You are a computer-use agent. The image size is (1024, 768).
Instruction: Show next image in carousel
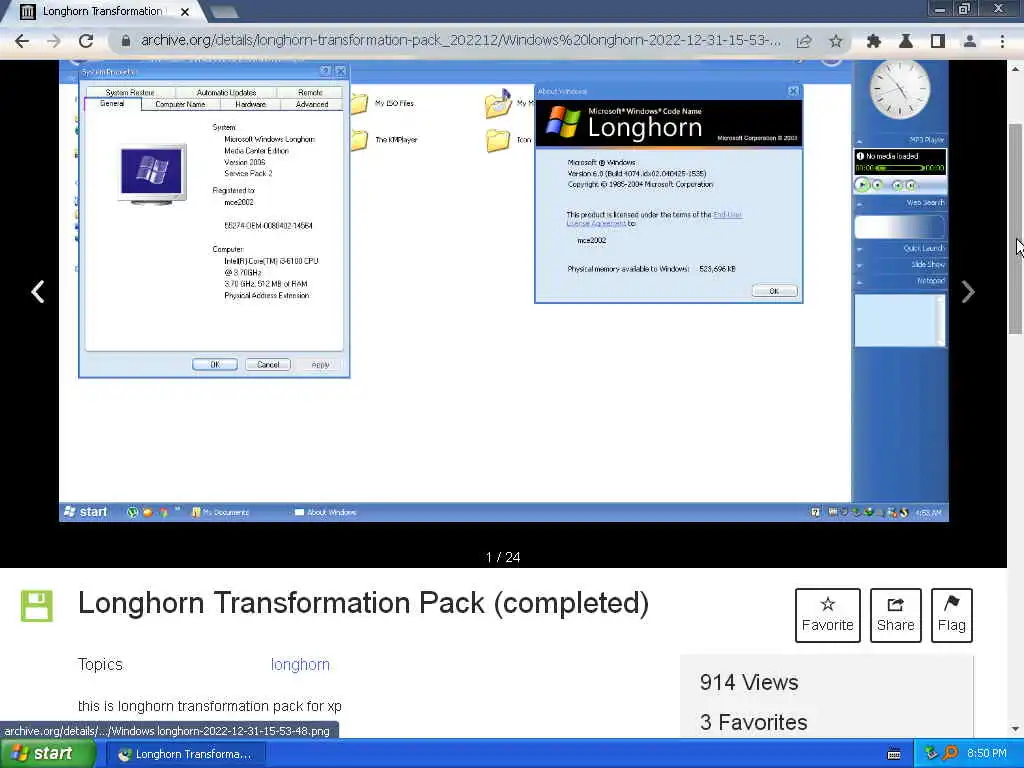[968, 291]
